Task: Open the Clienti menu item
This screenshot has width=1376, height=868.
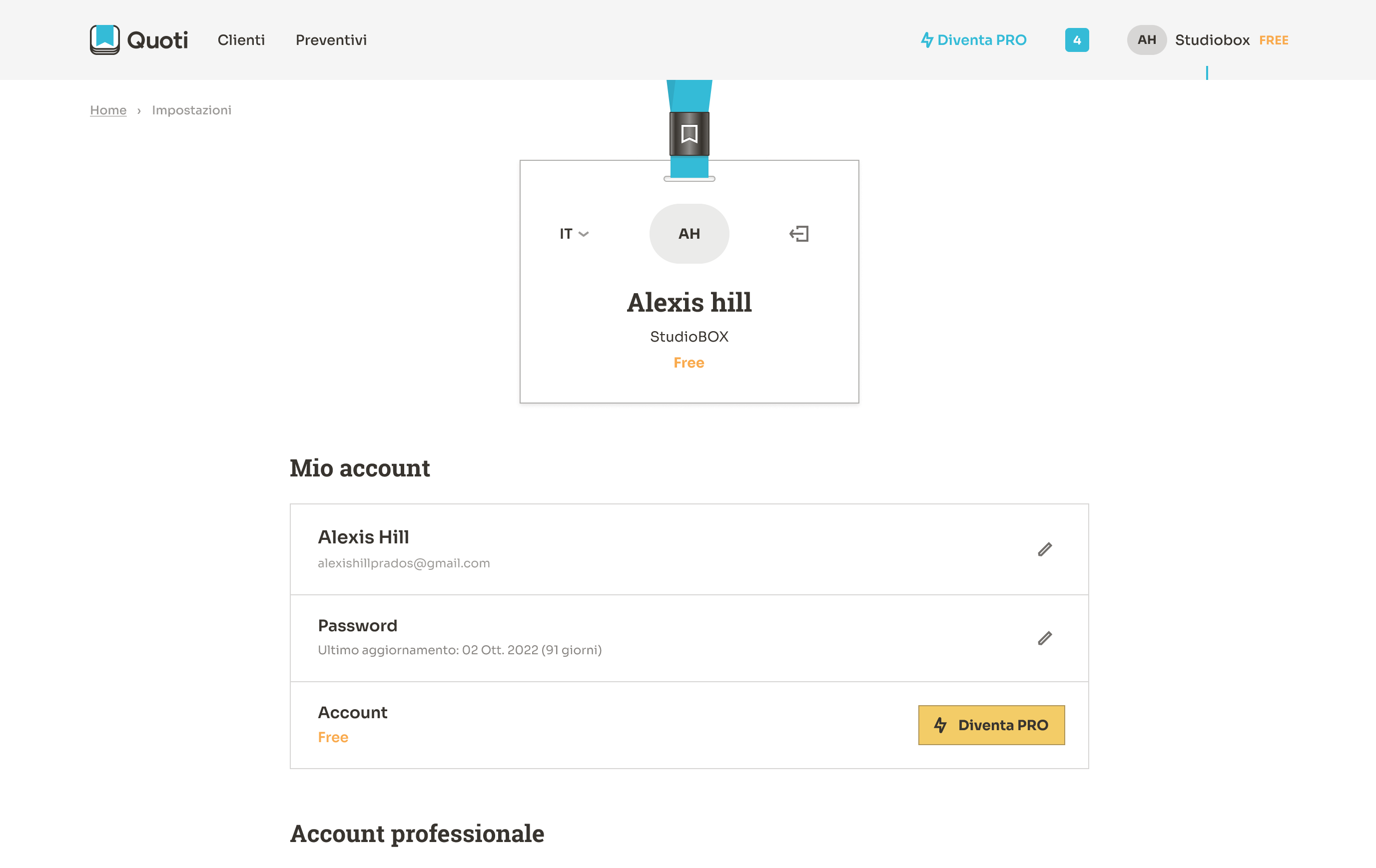Action: [x=241, y=40]
